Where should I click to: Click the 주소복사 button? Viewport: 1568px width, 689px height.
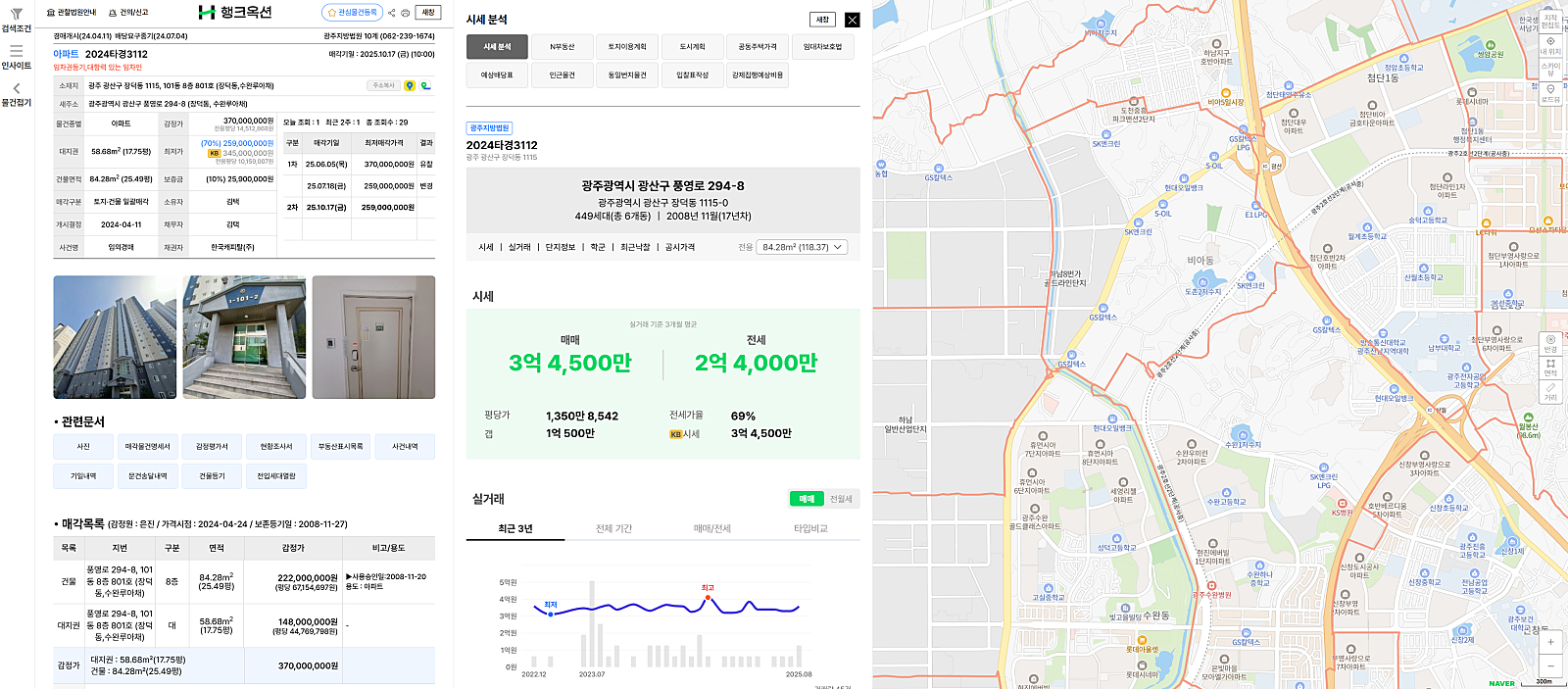(383, 86)
